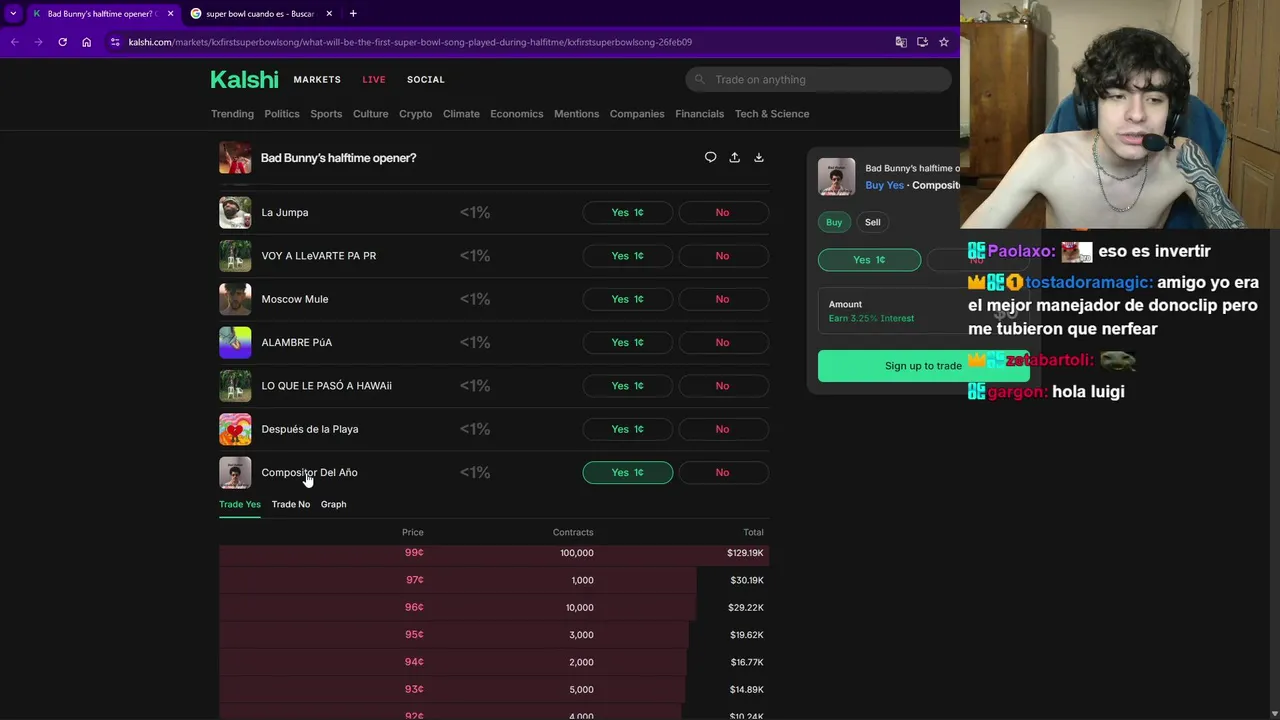Click the Compositor Del Año thumbnail
Image resolution: width=1280 pixels, height=720 pixels.
click(235, 472)
